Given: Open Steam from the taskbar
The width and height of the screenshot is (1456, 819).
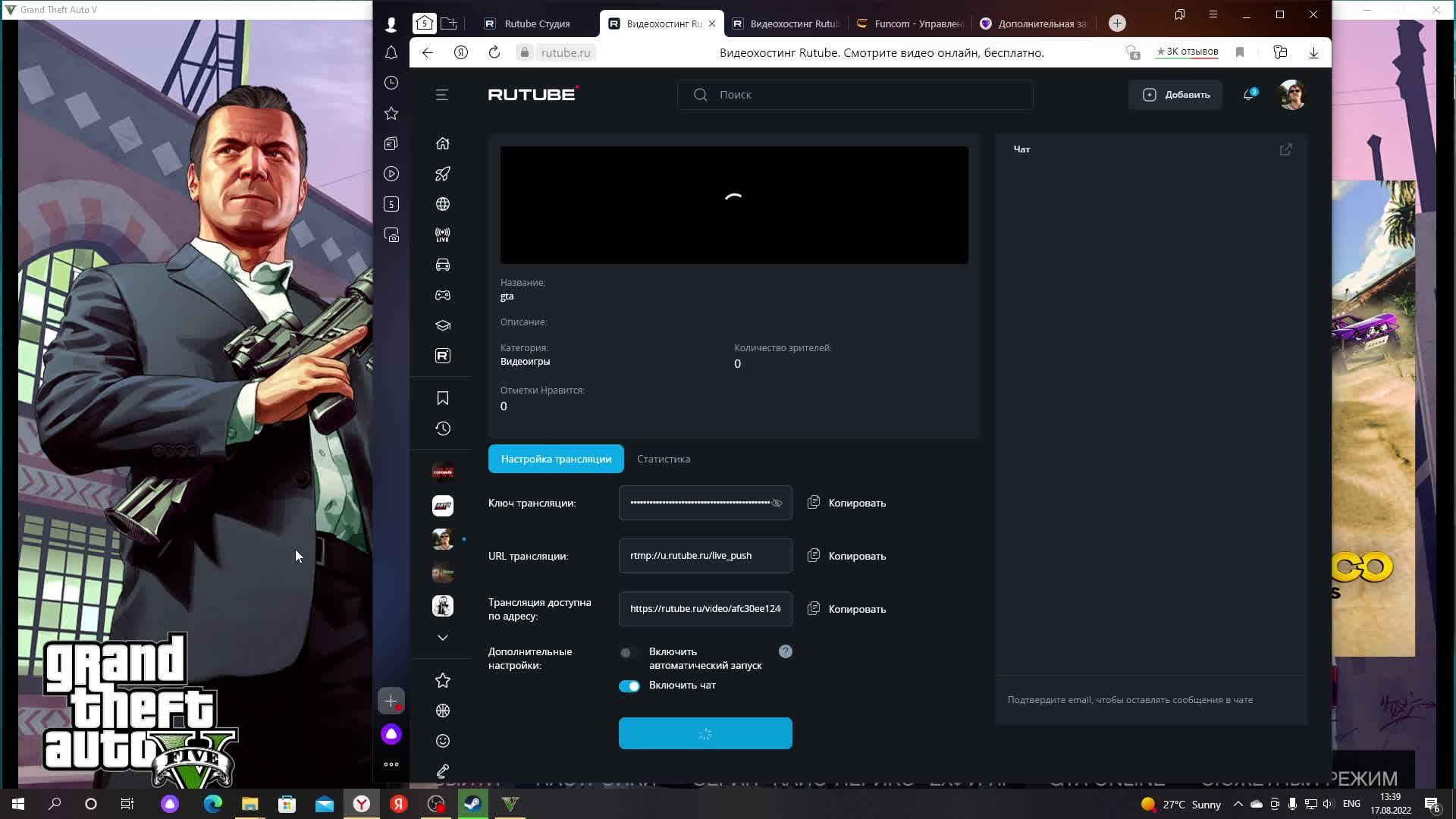Looking at the screenshot, I should (472, 804).
